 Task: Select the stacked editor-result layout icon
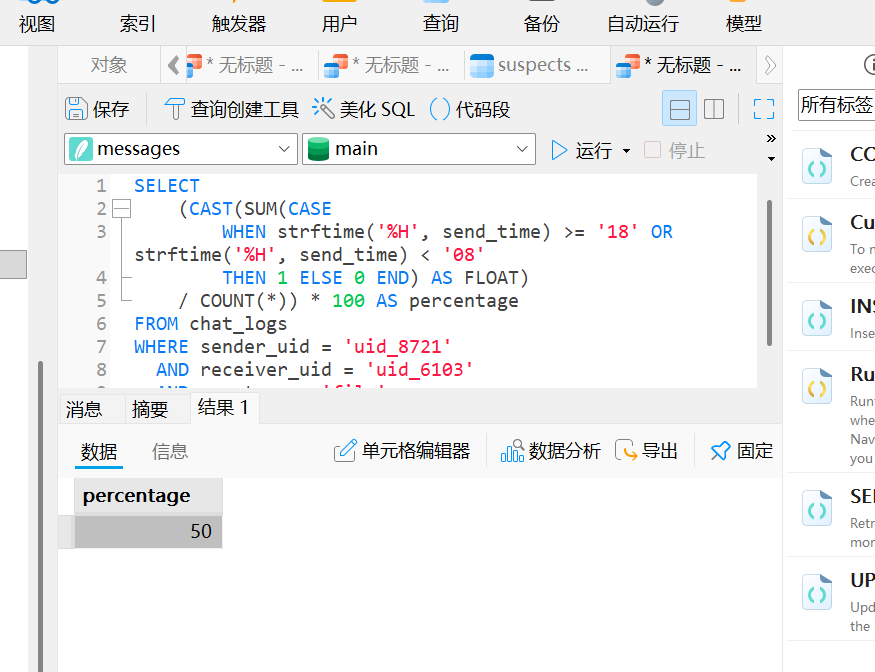click(x=679, y=109)
